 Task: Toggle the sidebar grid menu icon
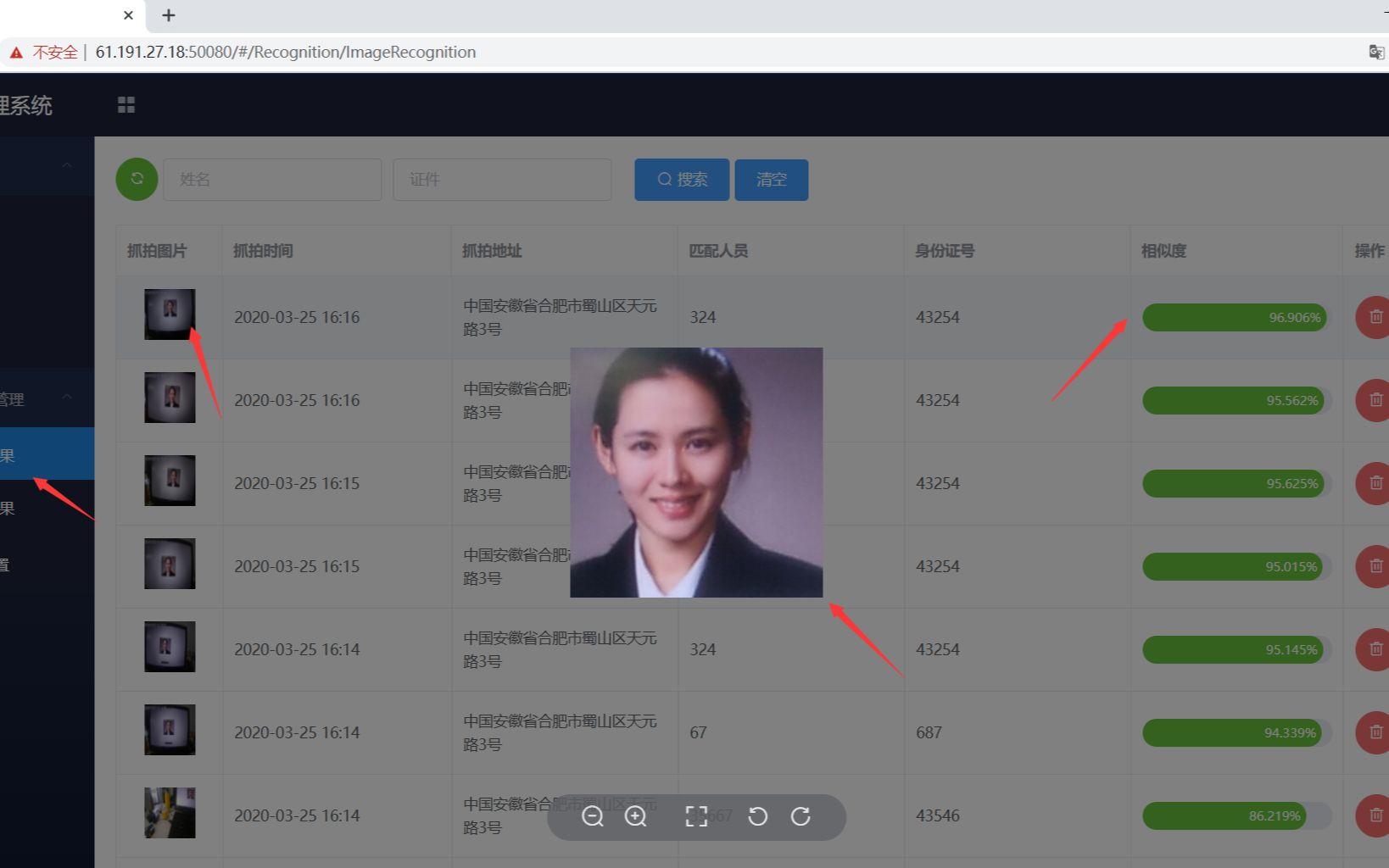pyautogui.click(x=126, y=105)
